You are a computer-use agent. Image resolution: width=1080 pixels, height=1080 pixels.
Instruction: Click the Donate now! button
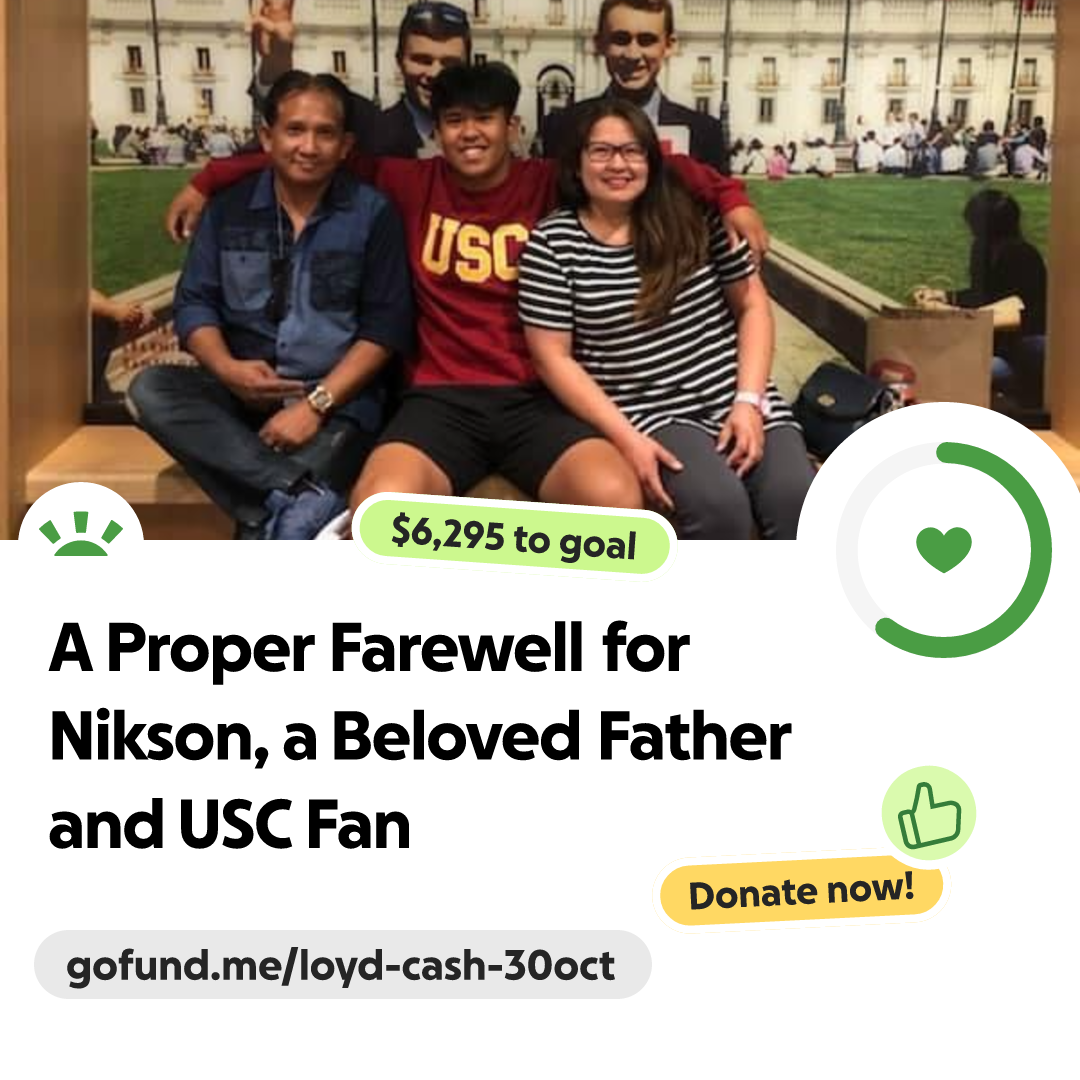(x=801, y=891)
